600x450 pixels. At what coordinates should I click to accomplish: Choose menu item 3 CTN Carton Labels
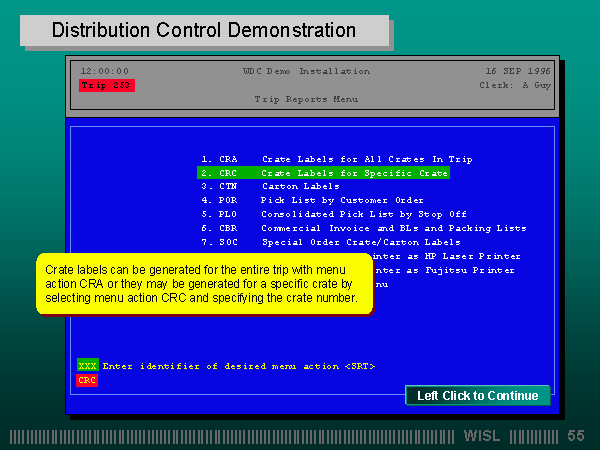(x=270, y=186)
